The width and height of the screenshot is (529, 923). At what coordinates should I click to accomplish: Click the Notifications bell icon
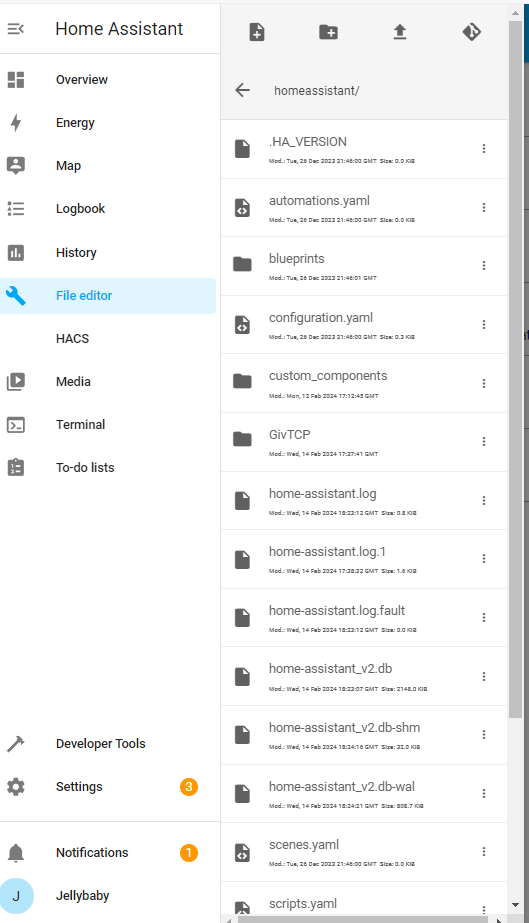tap(16, 852)
